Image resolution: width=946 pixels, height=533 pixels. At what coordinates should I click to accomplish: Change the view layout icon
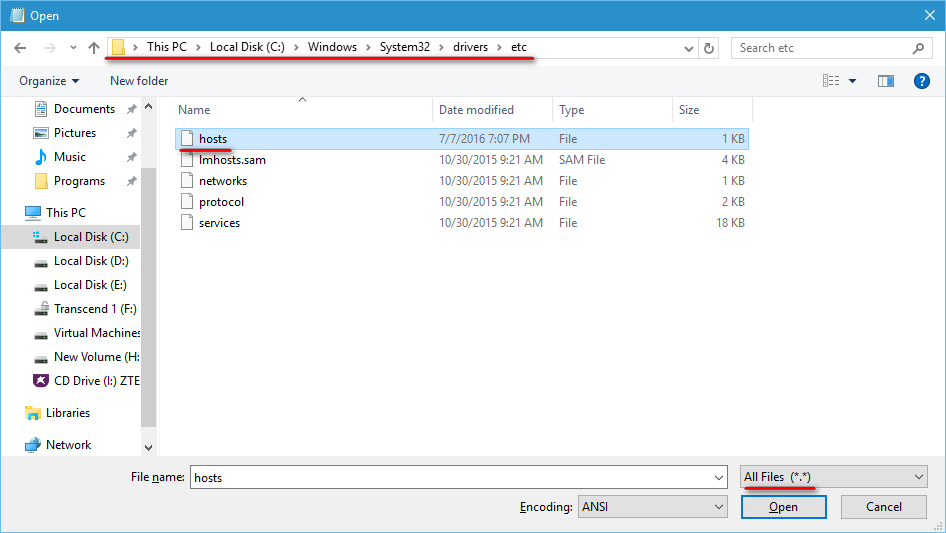coord(831,81)
